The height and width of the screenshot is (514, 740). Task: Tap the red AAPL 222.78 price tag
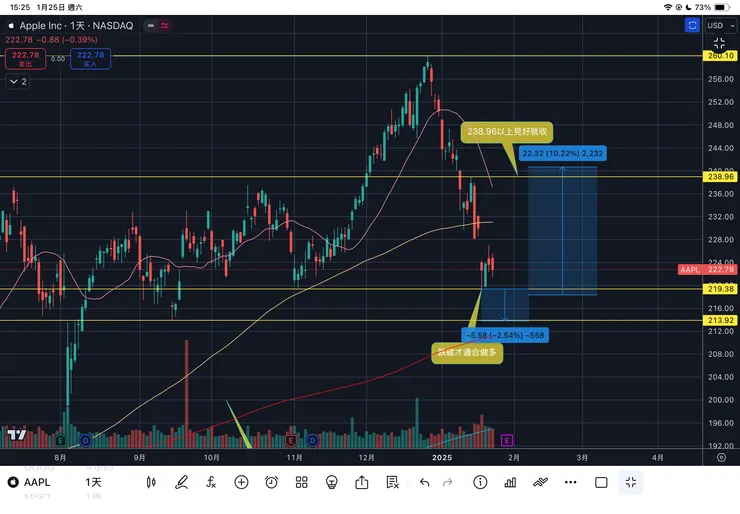(x=707, y=270)
